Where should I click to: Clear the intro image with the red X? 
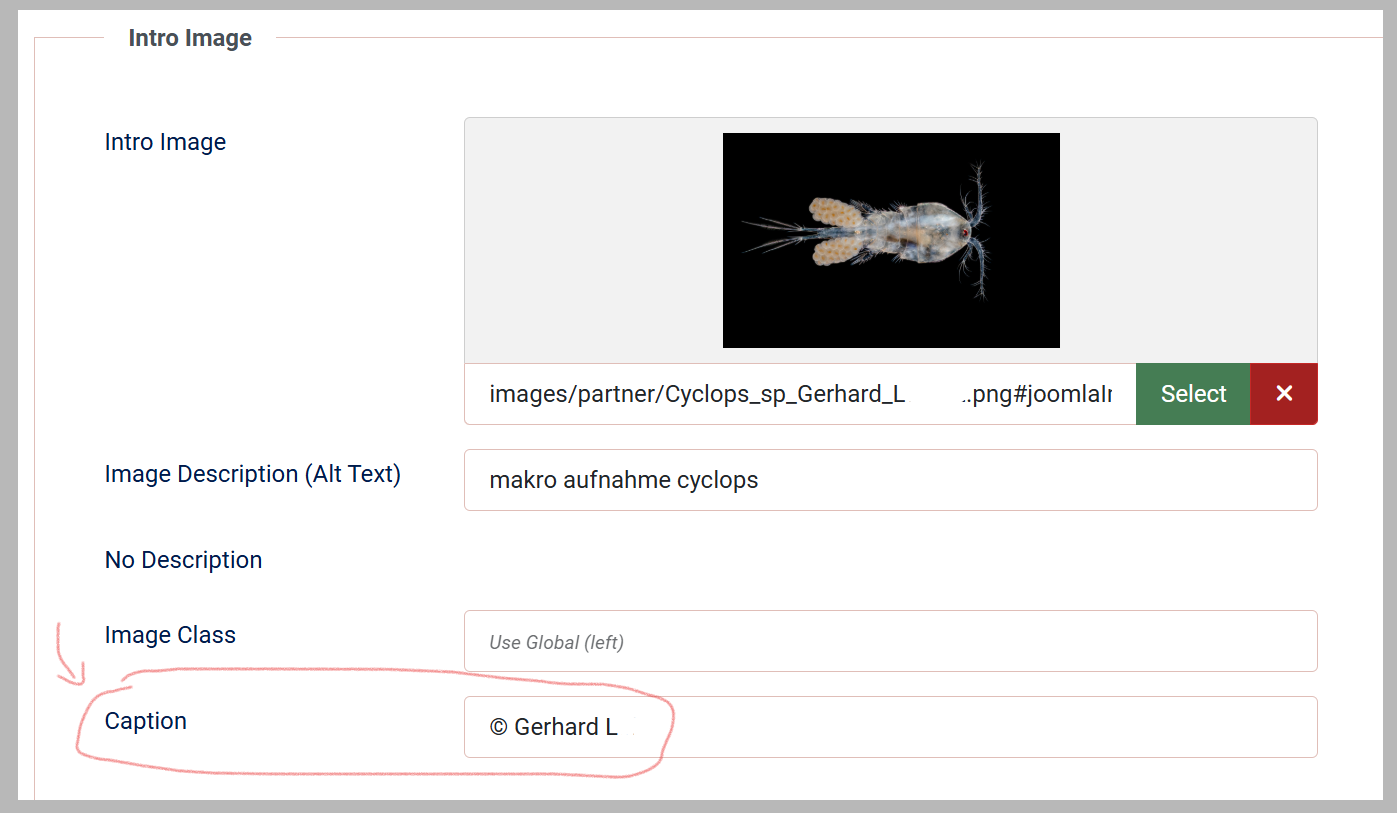1284,394
